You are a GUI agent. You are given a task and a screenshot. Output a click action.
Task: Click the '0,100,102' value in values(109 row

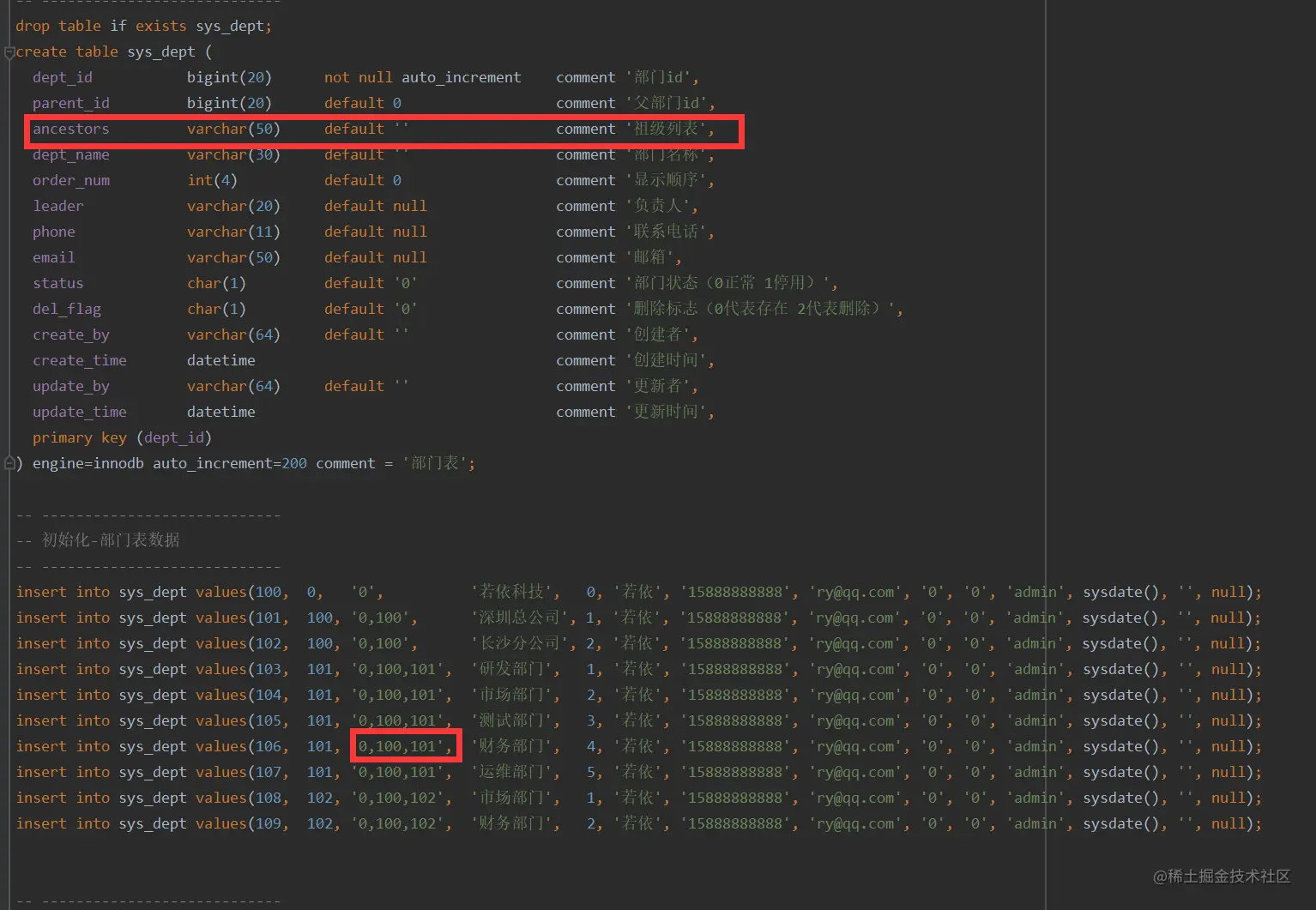397,823
